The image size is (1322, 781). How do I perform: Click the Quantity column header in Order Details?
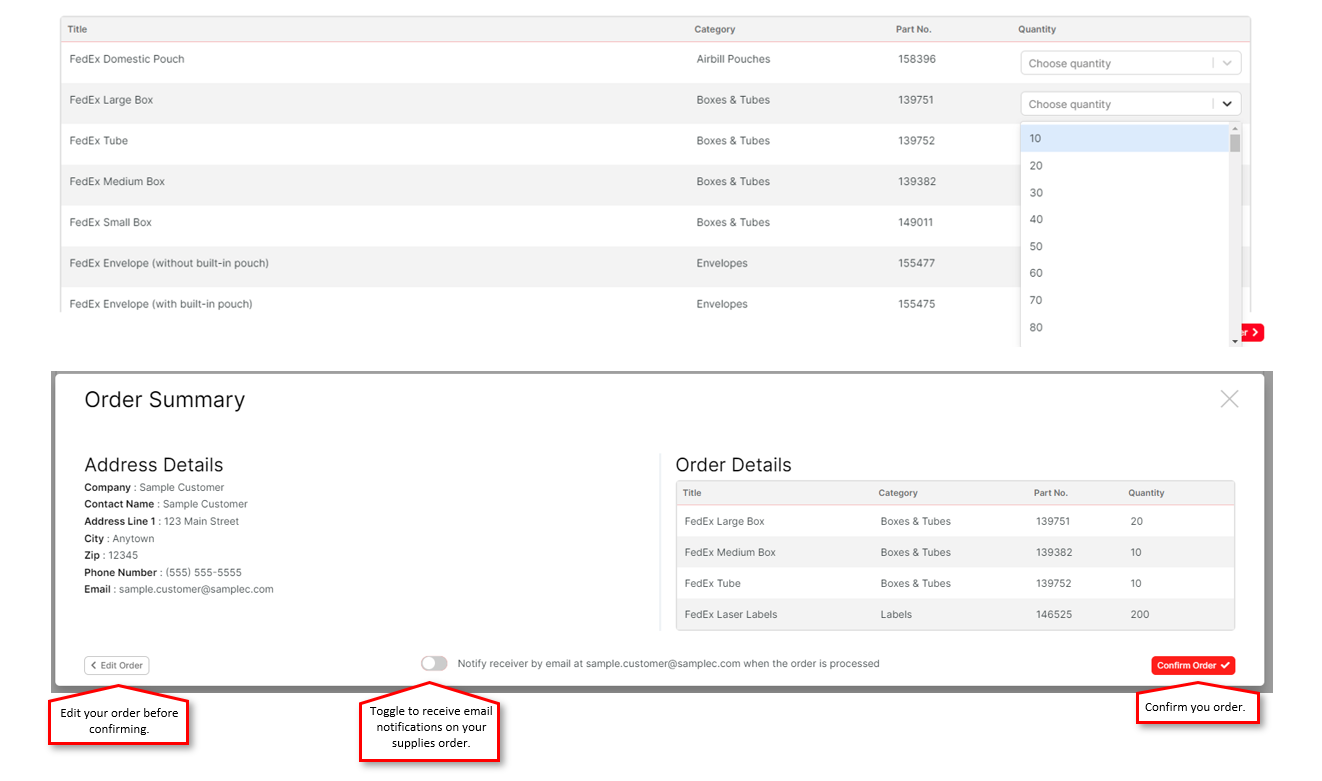(1146, 492)
